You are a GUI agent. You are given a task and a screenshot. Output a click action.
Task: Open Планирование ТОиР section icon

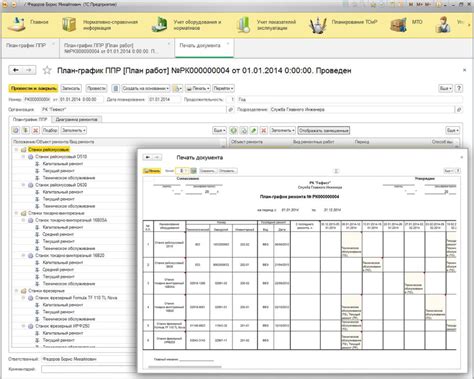tap(318, 25)
